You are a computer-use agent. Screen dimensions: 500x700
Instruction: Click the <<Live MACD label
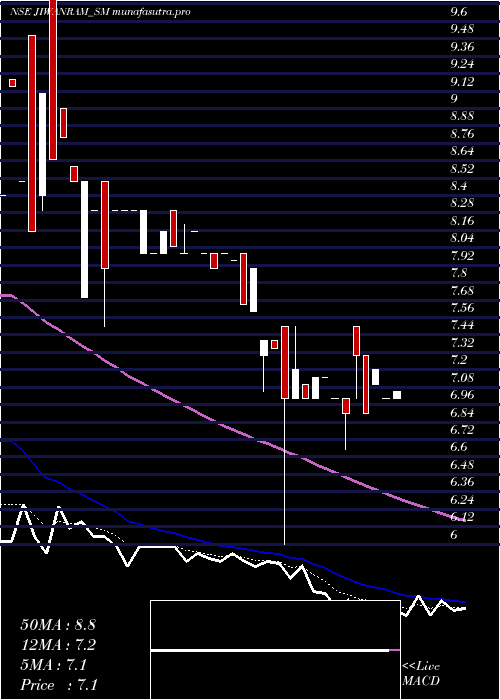pyautogui.click(x=421, y=674)
